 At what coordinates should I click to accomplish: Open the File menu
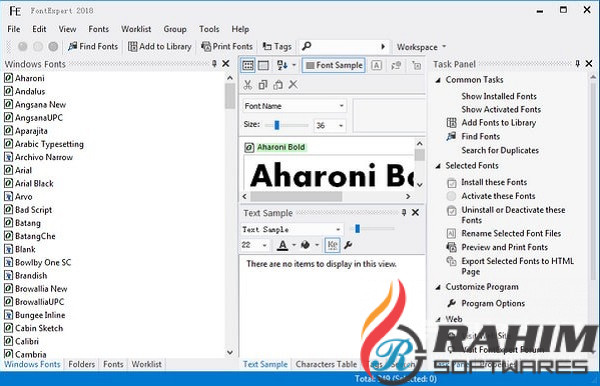click(x=14, y=29)
